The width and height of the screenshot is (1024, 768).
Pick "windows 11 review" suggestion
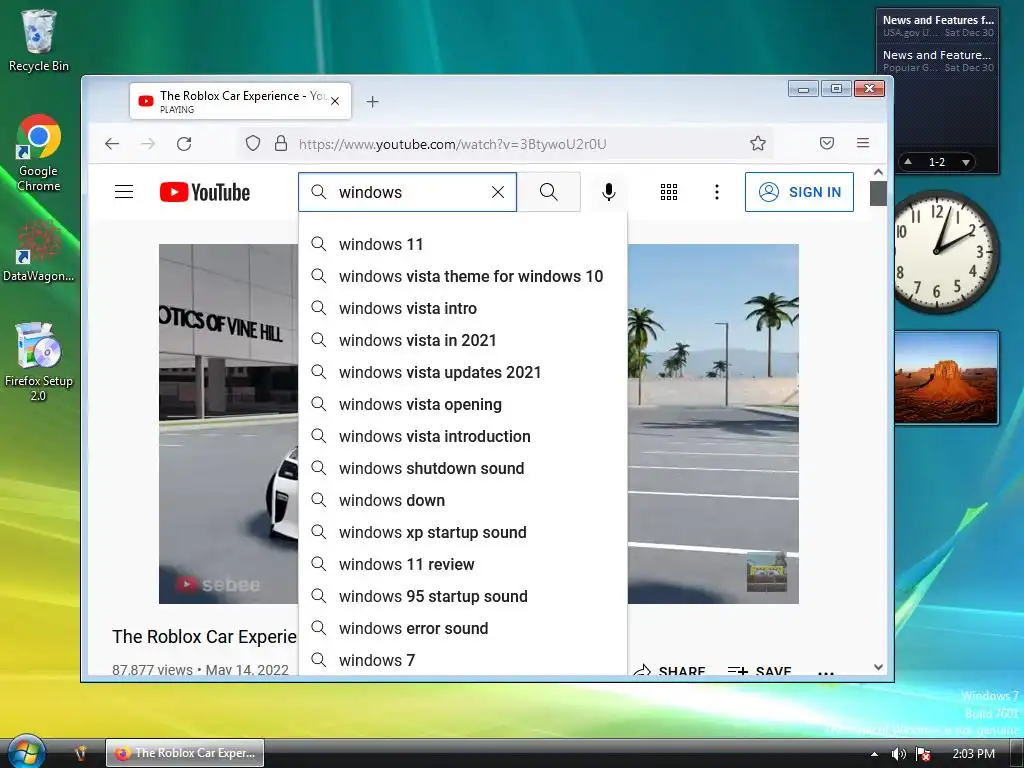coord(462,564)
